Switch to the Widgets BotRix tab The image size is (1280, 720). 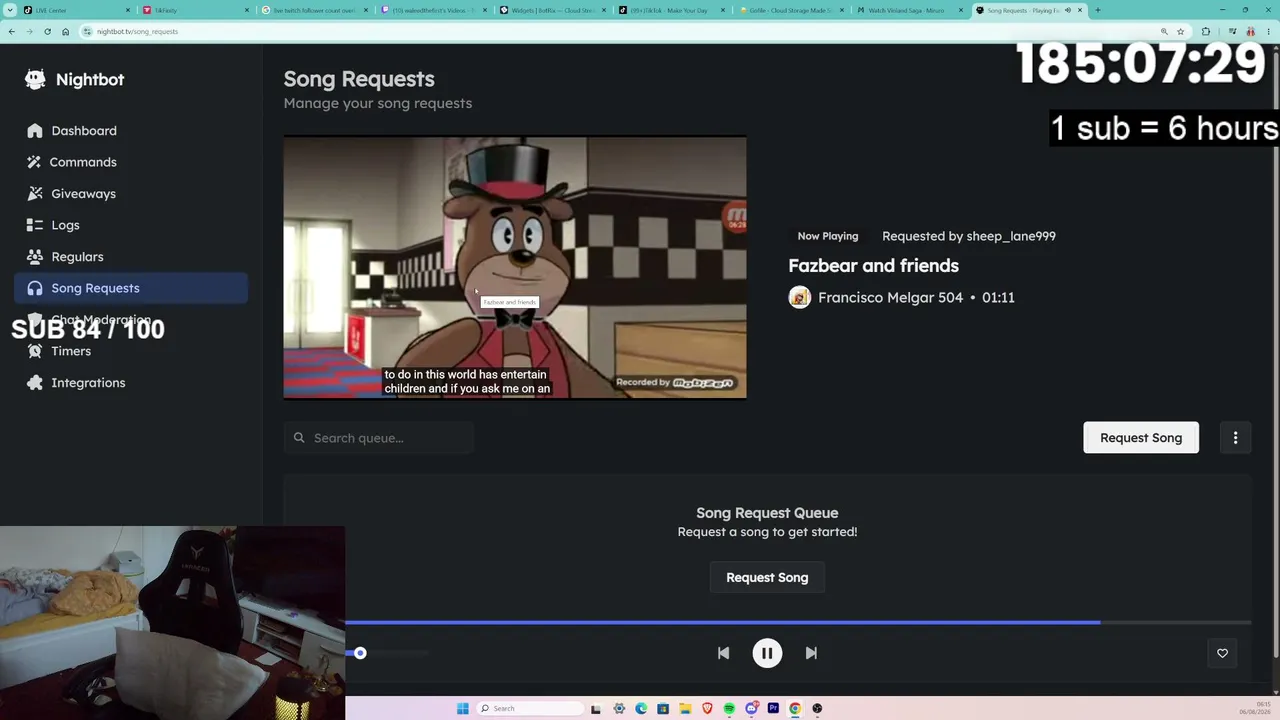point(552,10)
